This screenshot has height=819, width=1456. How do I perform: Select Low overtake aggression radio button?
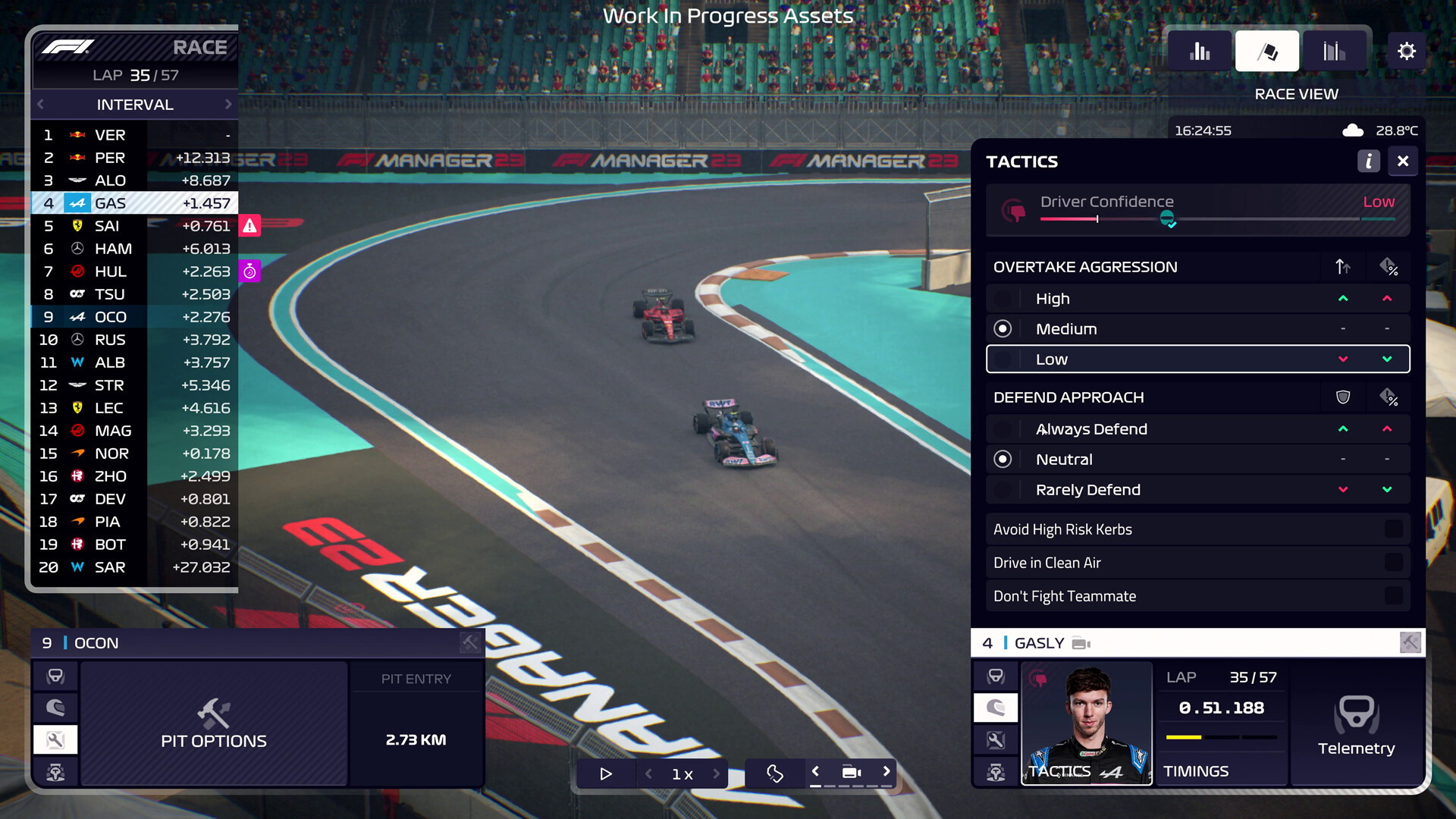pyautogui.click(x=1003, y=358)
